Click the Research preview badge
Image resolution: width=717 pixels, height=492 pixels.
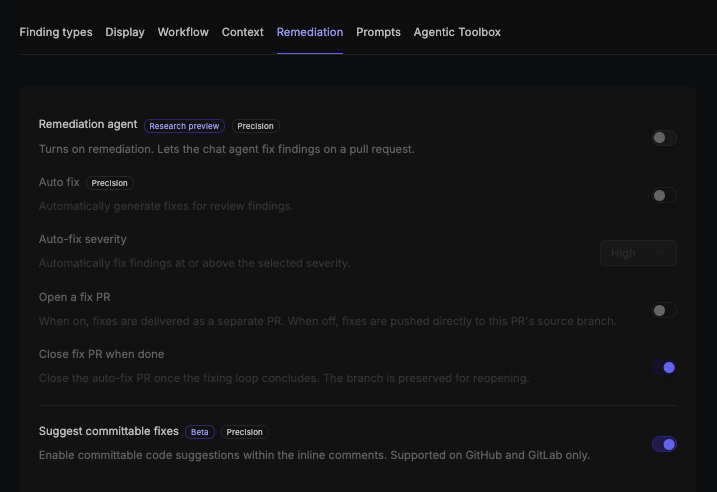(x=184, y=126)
